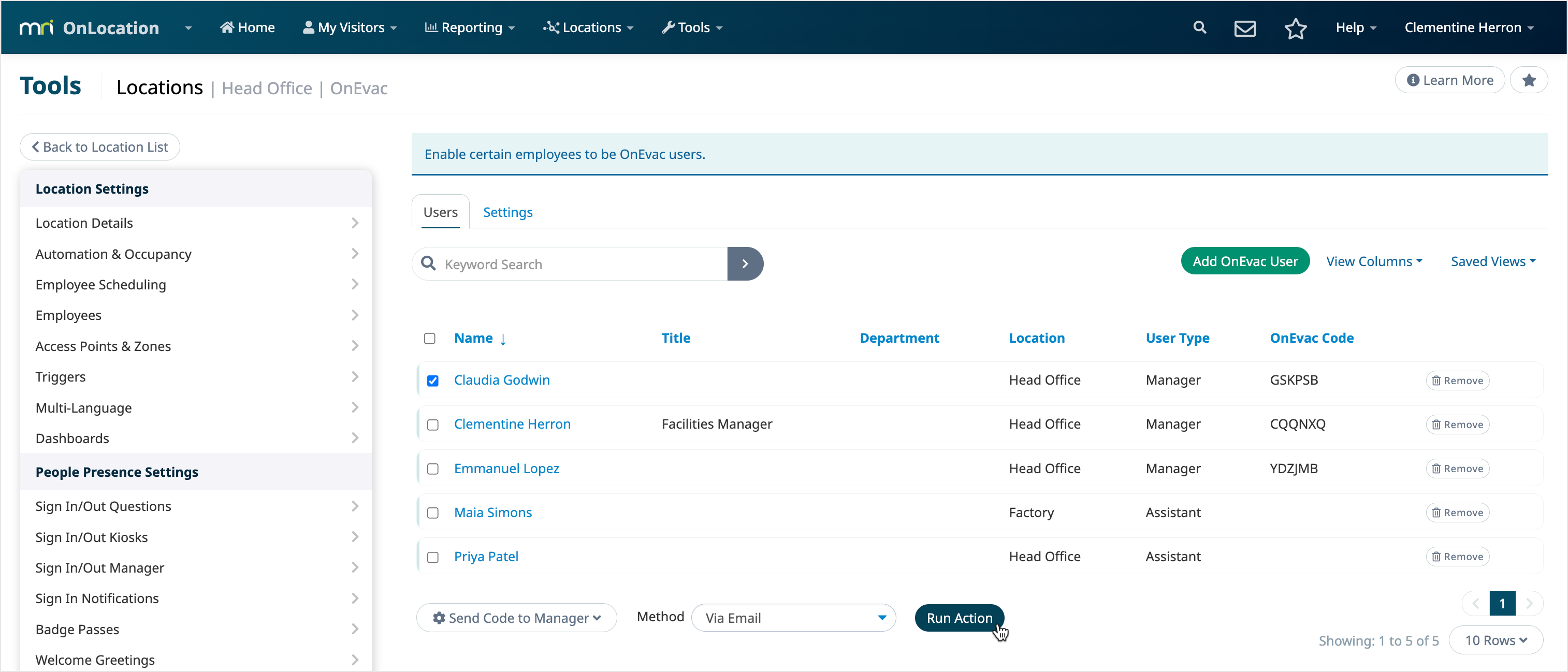Image resolution: width=1568 pixels, height=672 pixels.
Task: Open Employee Scheduling chevron
Action: (355, 284)
